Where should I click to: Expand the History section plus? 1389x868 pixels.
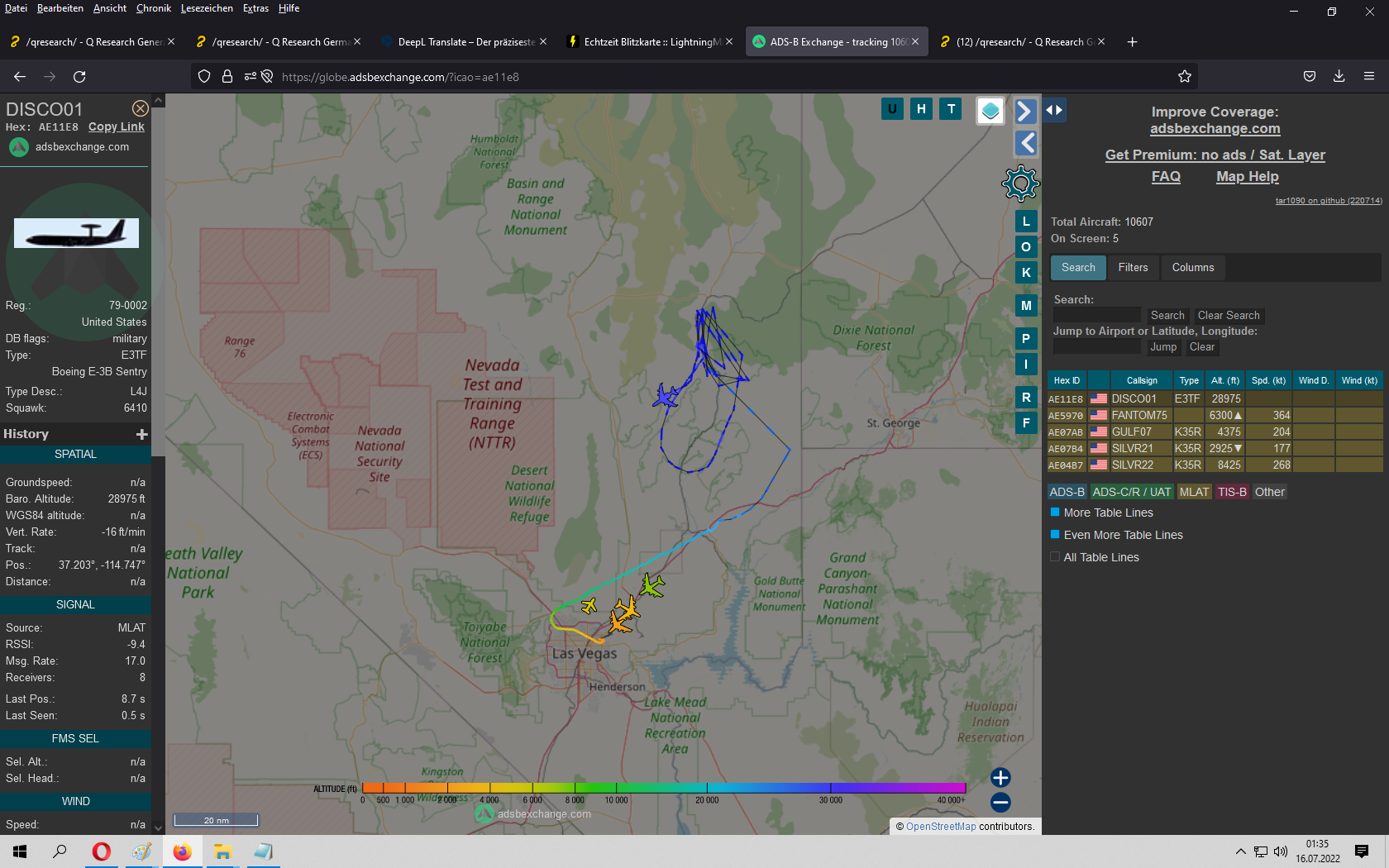click(142, 434)
